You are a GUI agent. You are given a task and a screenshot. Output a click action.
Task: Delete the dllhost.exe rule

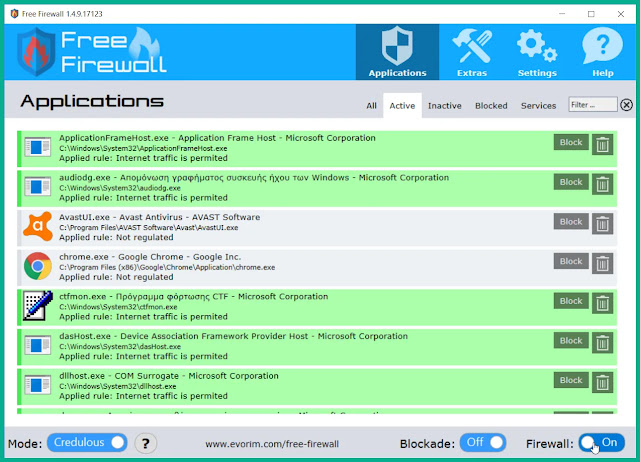[x=602, y=382]
